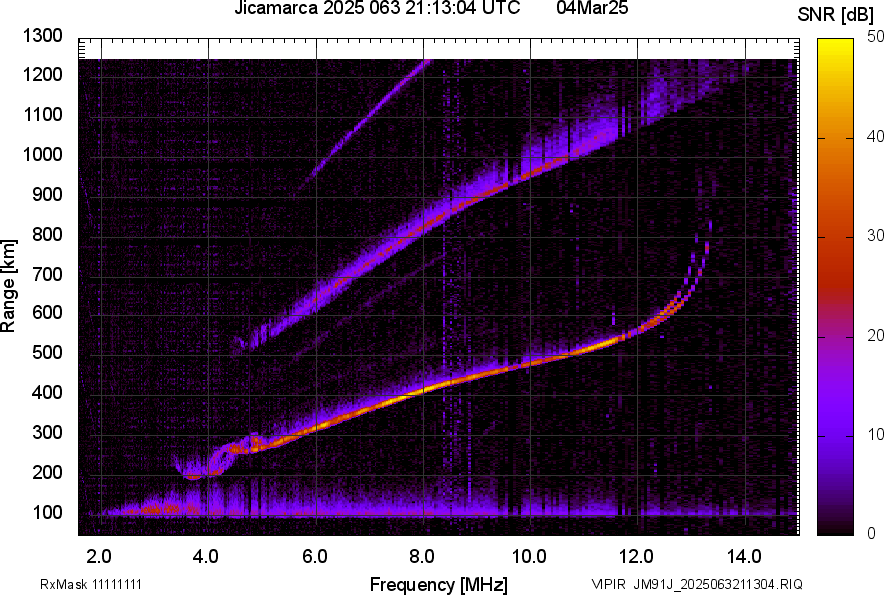Screen dimensions: 884x595
Task: Click the file name 'JM91J_2025063211304.RIQ'
Action: [718, 584]
